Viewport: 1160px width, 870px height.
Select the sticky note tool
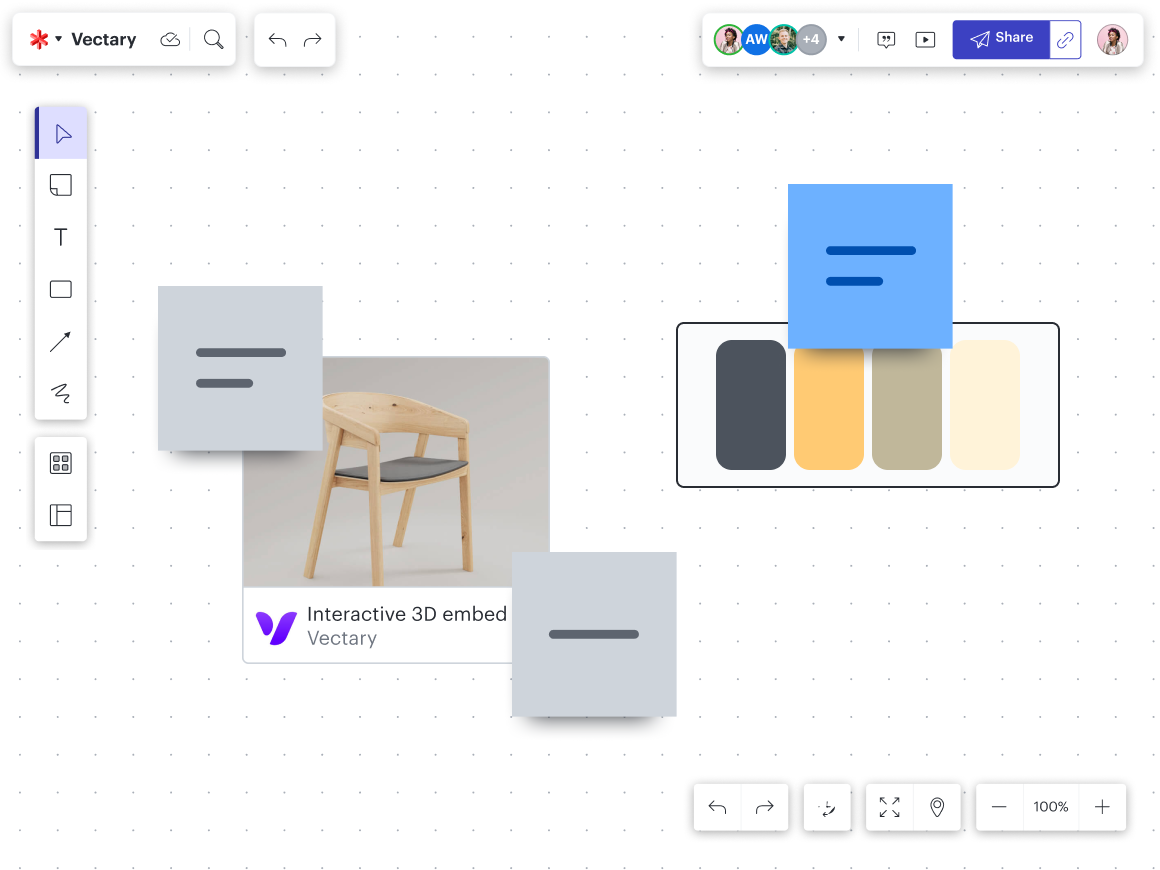tap(61, 185)
